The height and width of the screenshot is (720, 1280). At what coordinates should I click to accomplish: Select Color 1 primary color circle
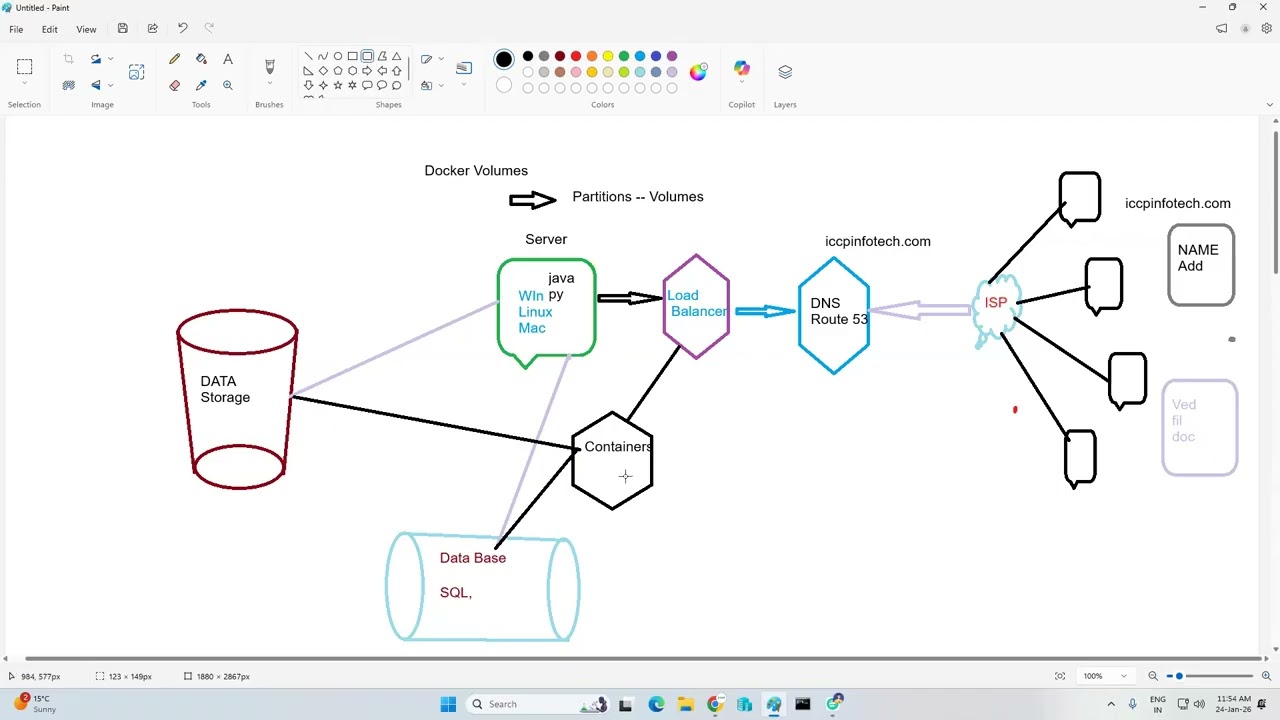(x=504, y=60)
